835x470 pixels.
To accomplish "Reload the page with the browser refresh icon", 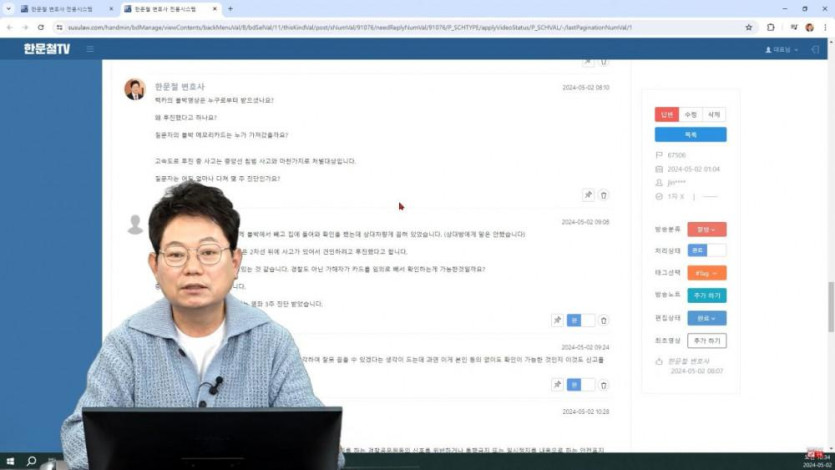I will (40, 27).
